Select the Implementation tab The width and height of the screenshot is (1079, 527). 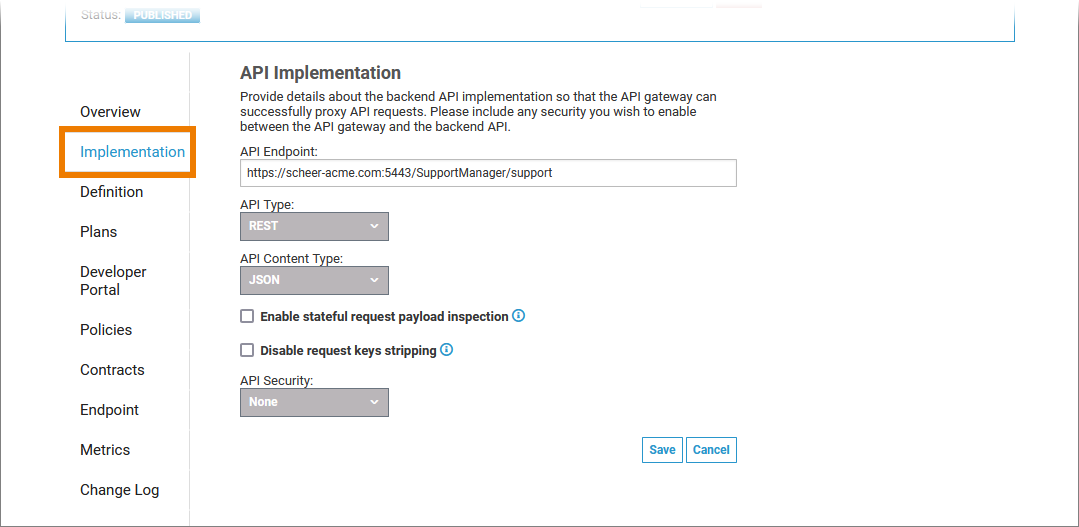point(132,152)
